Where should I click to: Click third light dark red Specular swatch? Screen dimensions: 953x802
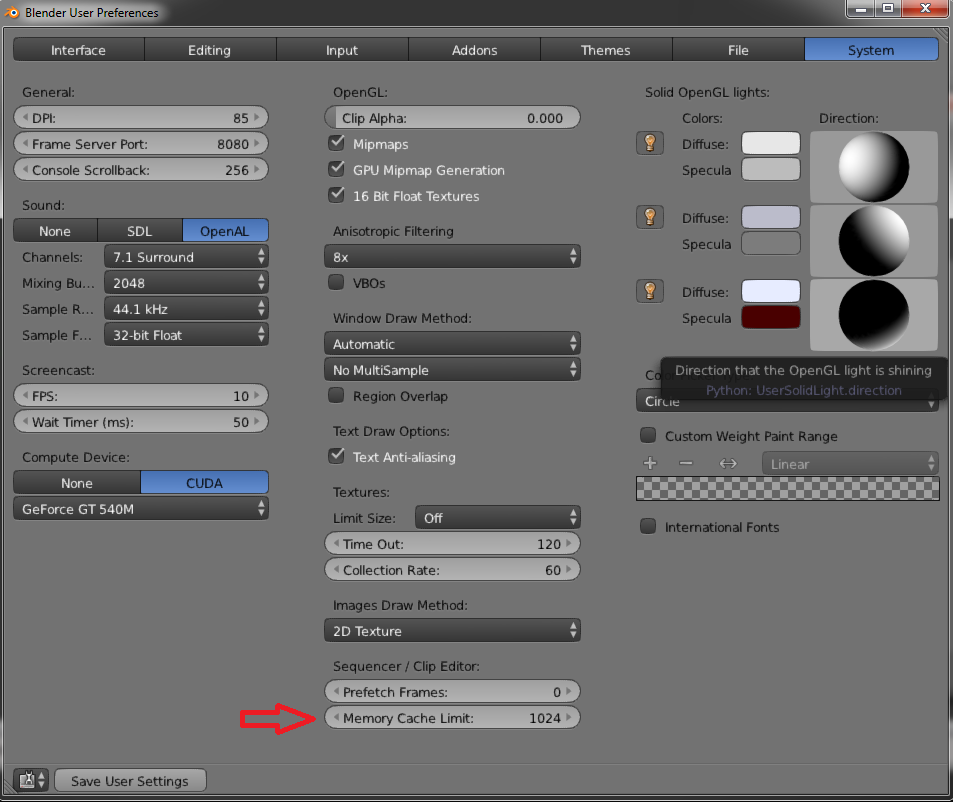tap(771, 317)
